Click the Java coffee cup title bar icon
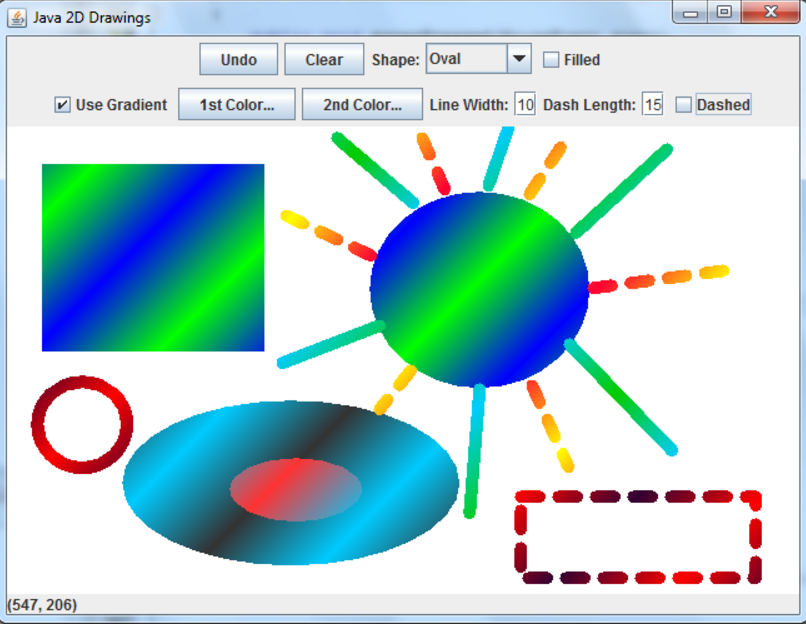Image resolution: width=806 pixels, height=628 pixels. (x=18, y=16)
